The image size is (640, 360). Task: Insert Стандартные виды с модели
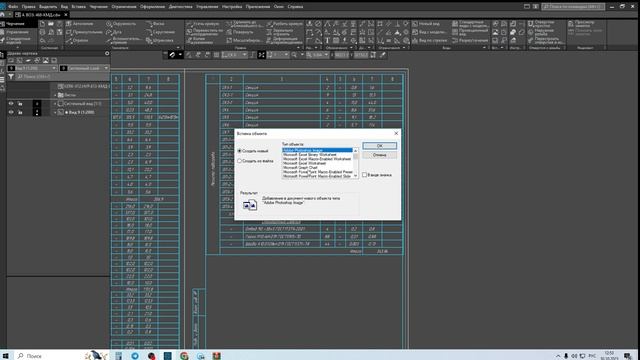pos(470,24)
